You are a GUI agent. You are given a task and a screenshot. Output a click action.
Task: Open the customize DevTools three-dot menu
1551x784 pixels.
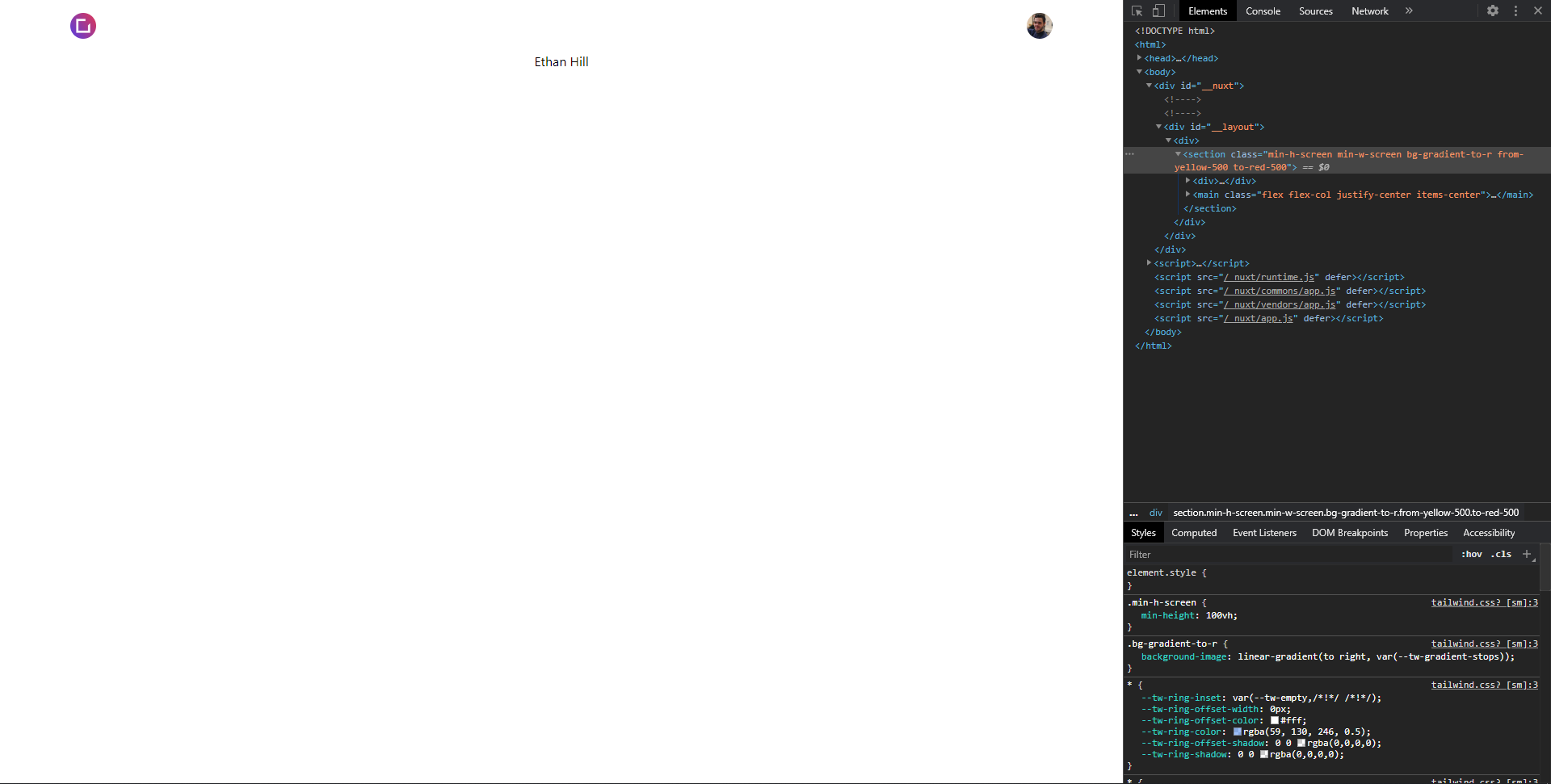point(1515,10)
